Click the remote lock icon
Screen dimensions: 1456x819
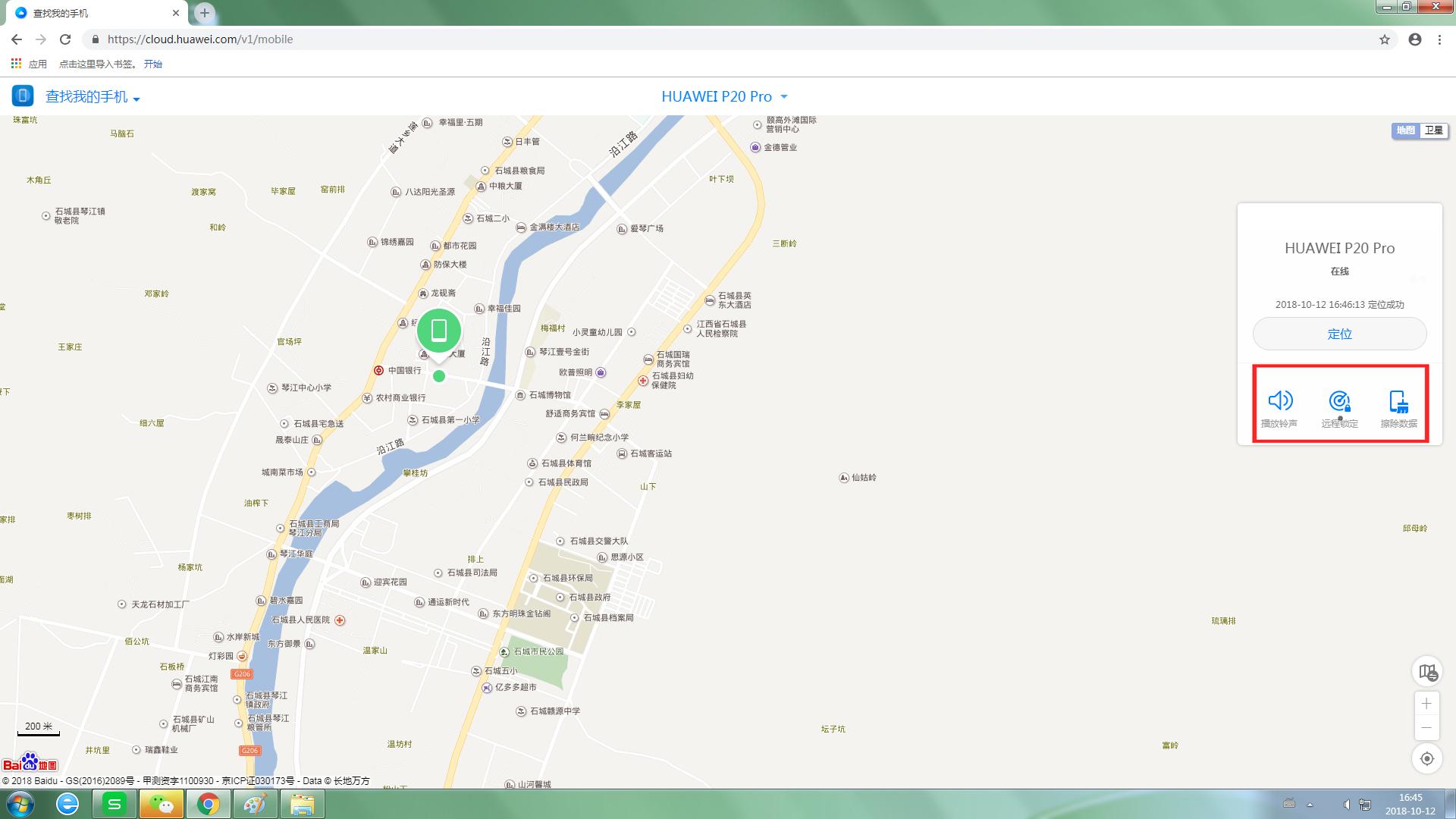click(x=1339, y=400)
